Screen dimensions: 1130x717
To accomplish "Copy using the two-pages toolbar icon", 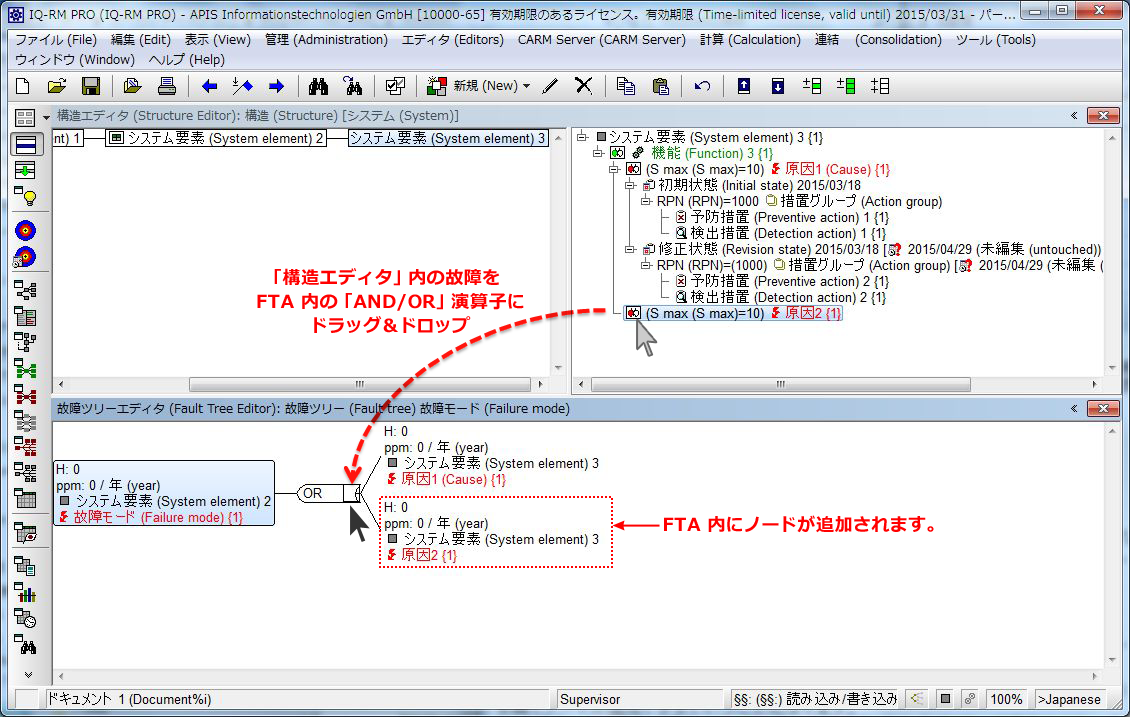I will coord(626,86).
